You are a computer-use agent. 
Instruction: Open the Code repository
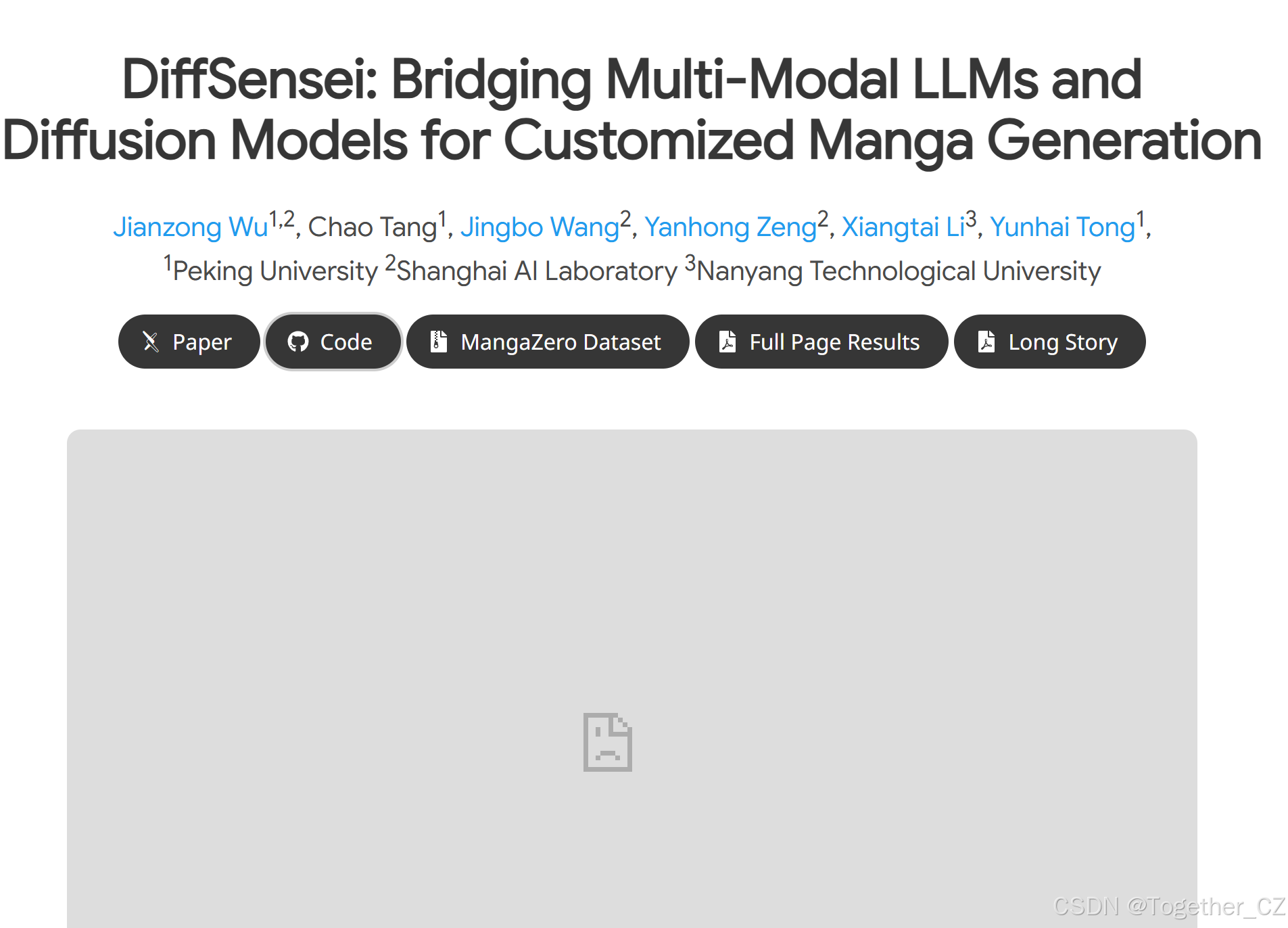coord(333,342)
